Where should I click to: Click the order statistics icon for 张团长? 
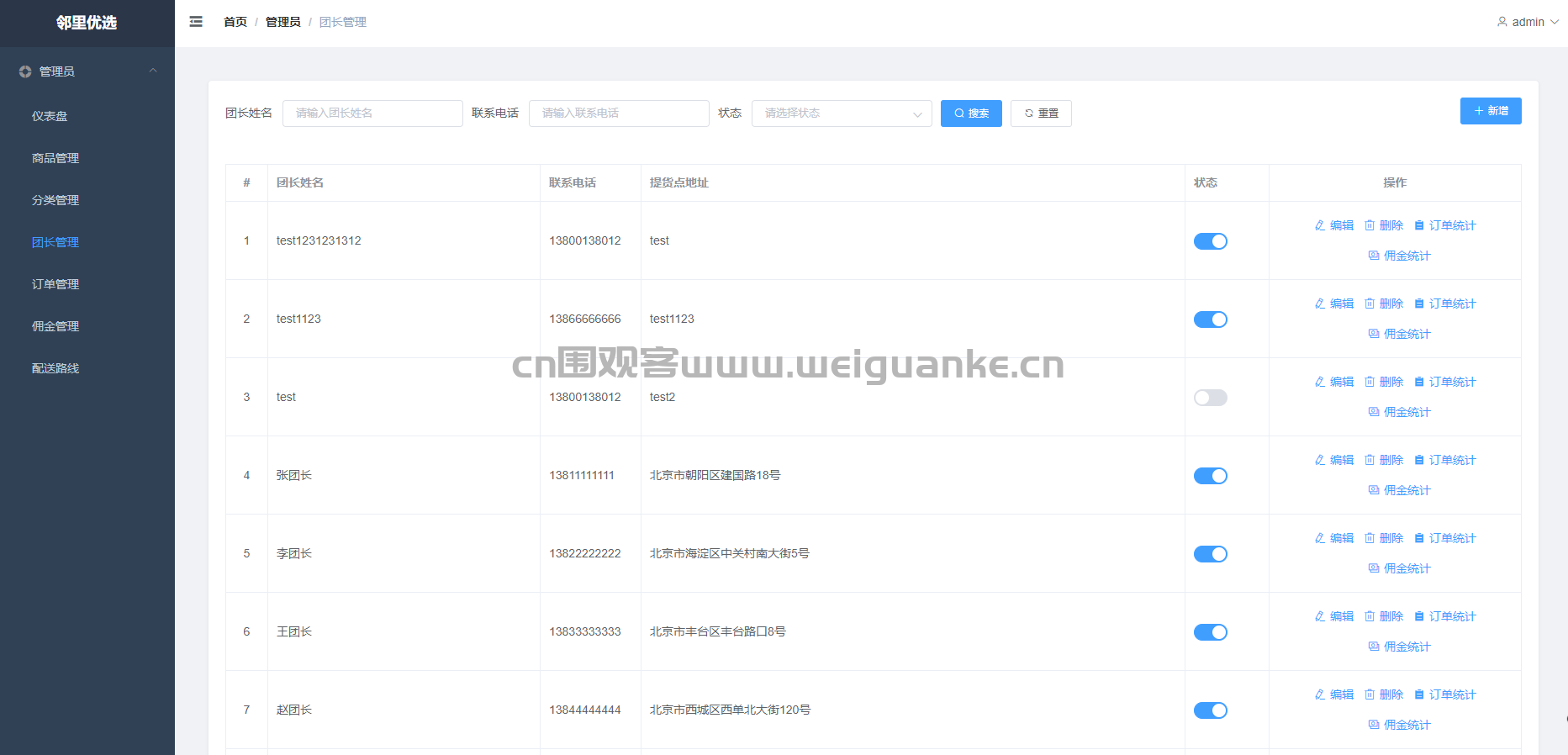[1419, 460]
